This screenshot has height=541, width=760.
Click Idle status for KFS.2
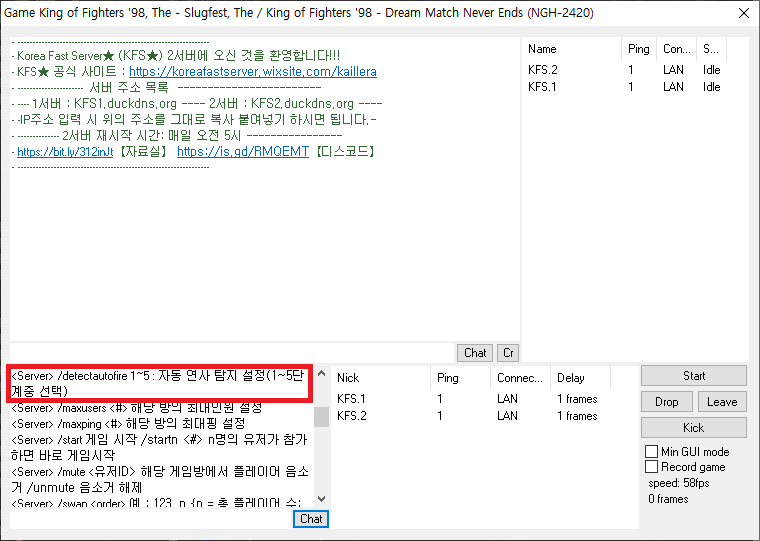point(712,70)
